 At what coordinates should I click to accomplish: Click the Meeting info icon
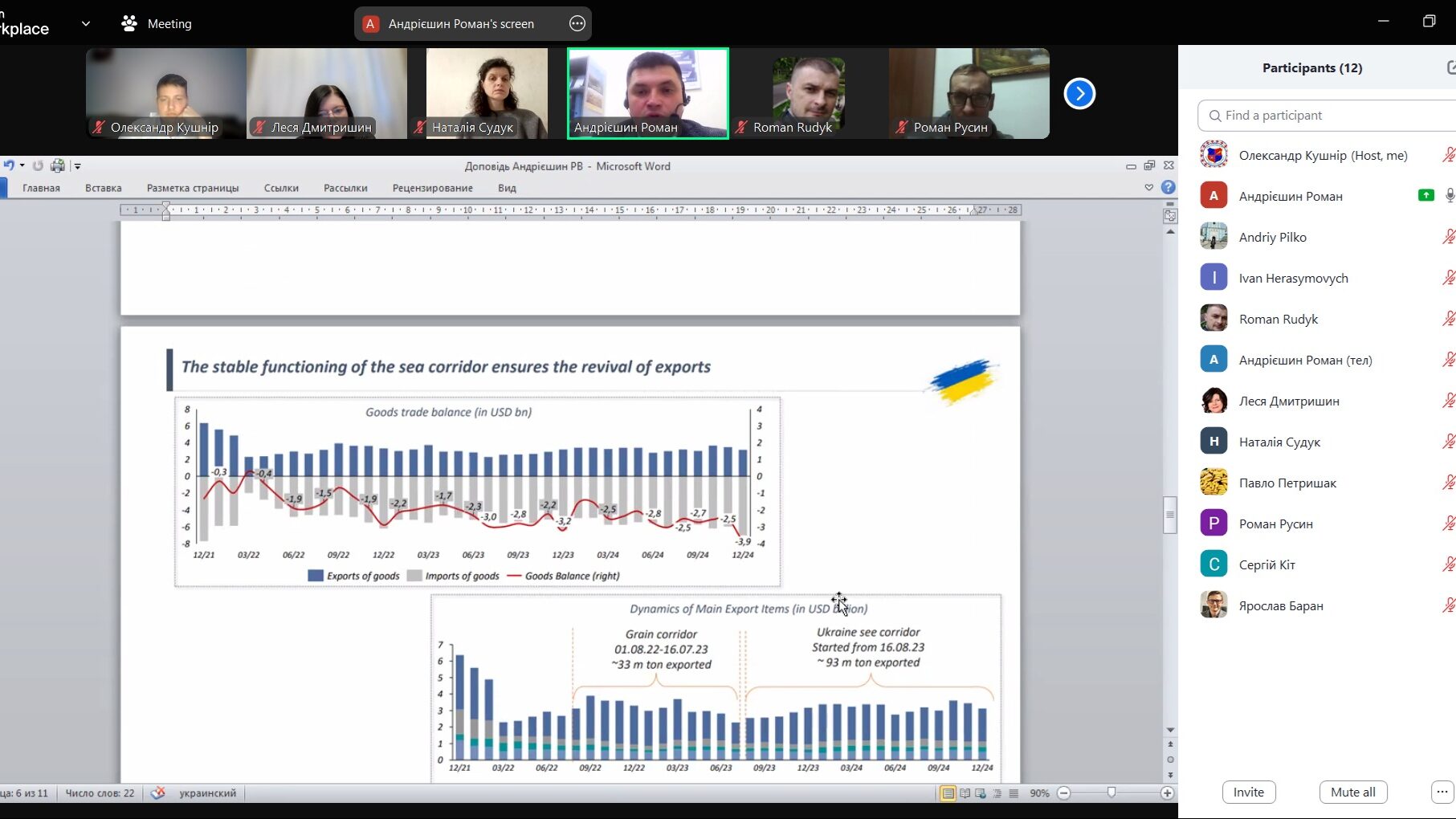[x=128, y=23]
